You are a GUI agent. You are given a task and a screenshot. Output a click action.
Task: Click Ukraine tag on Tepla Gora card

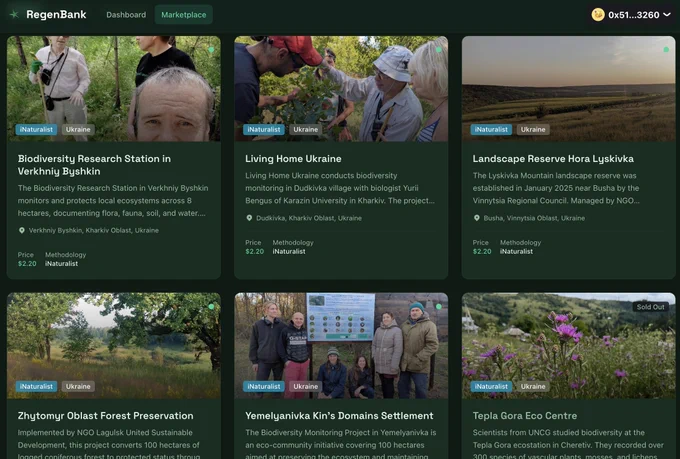click(533, 386)
